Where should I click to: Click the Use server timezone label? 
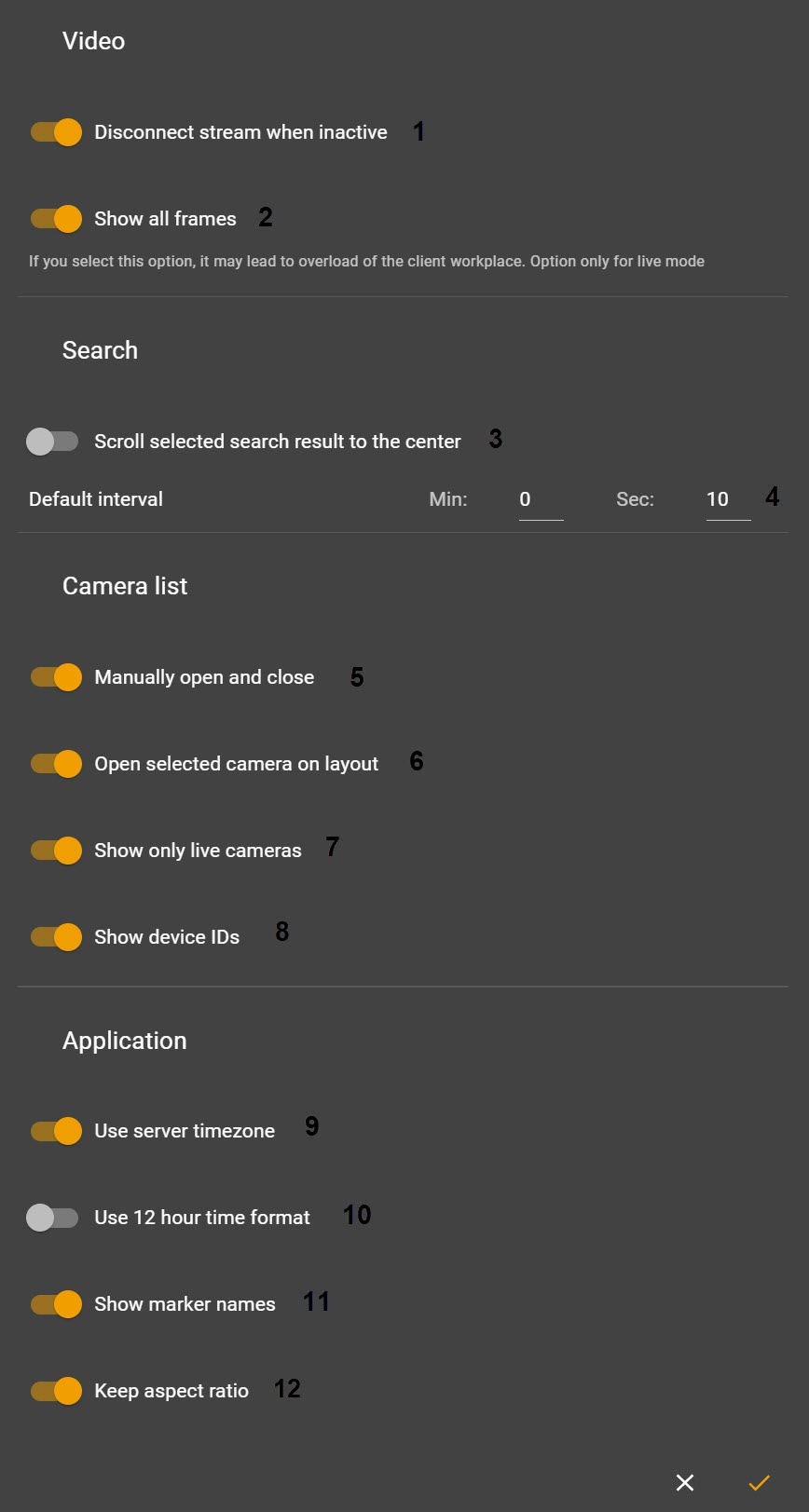pos(185,1131)
